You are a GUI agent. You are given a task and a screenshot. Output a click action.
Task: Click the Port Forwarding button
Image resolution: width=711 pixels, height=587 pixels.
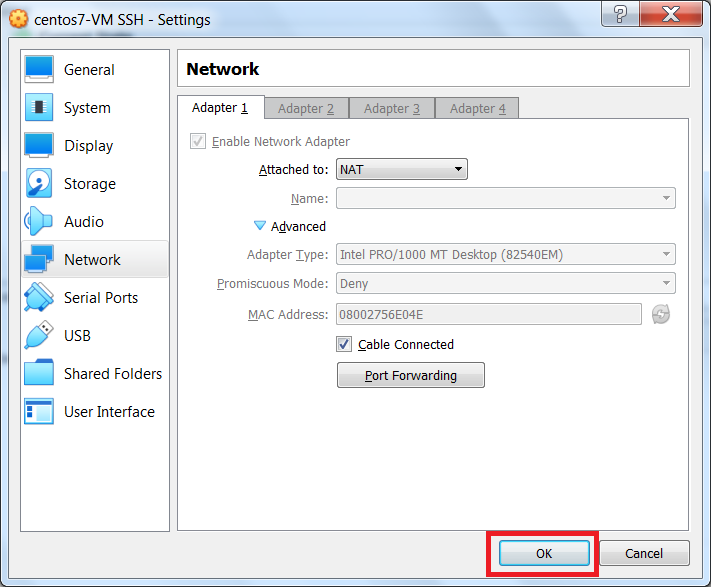pos(411,376)
